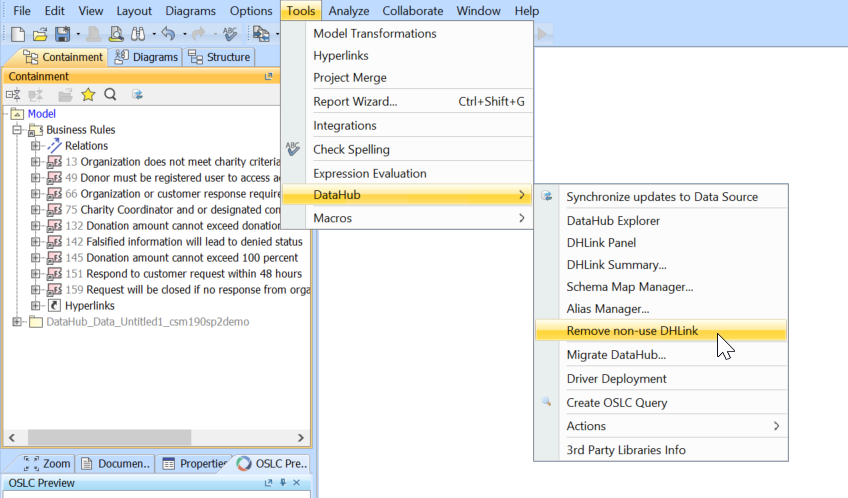The height and width of the screenshot is (498, 848).
Task: Open the Properties tab
Action: [195, 463]
